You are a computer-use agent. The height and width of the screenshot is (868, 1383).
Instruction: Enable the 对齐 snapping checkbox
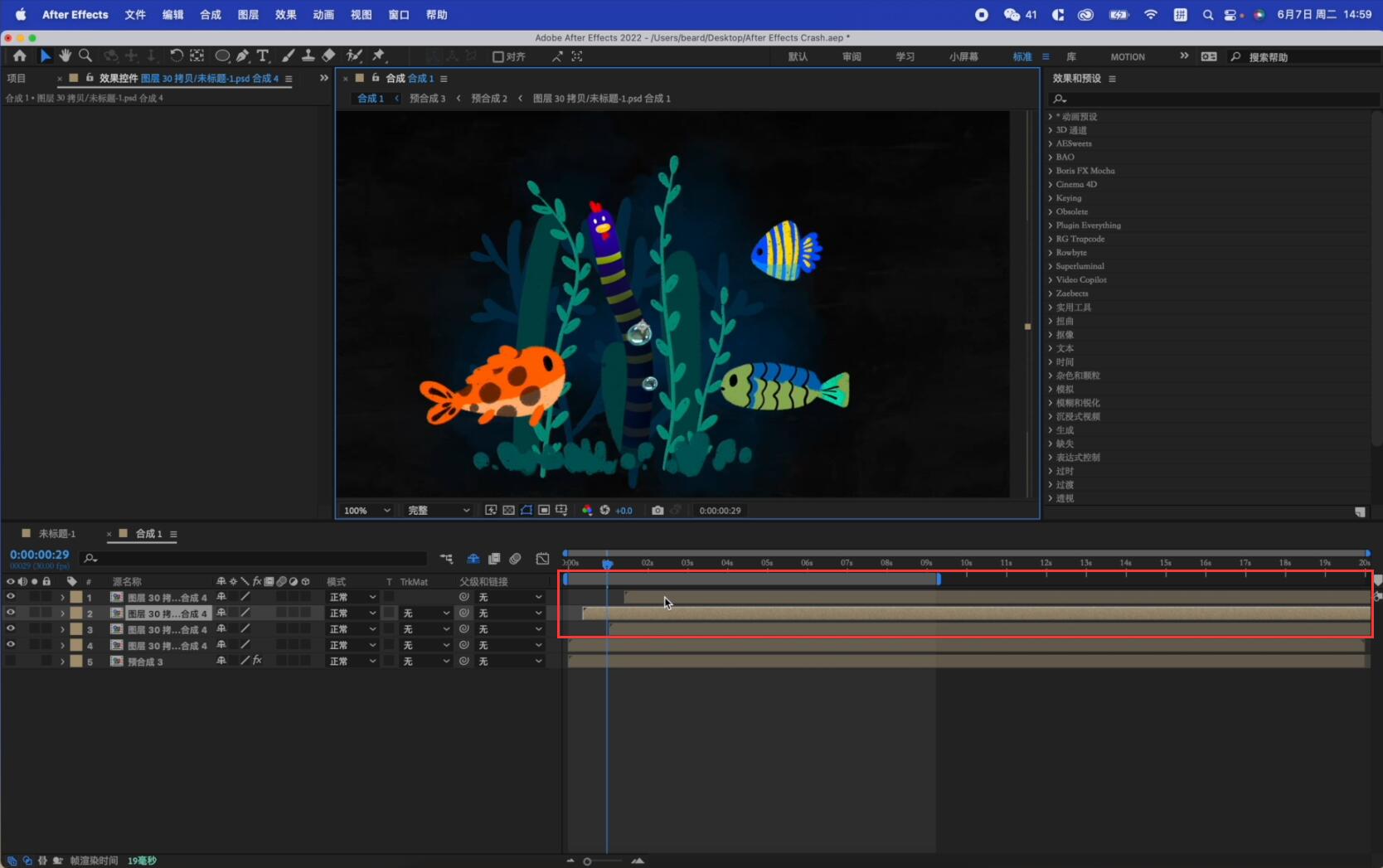pos(498,56)
